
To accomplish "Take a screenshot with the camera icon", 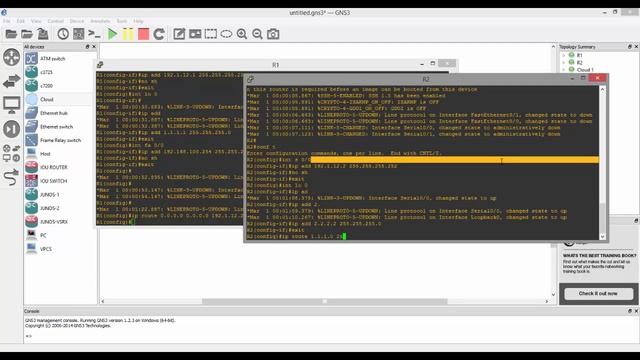I will pyautogui.click(x=273, y=34).
